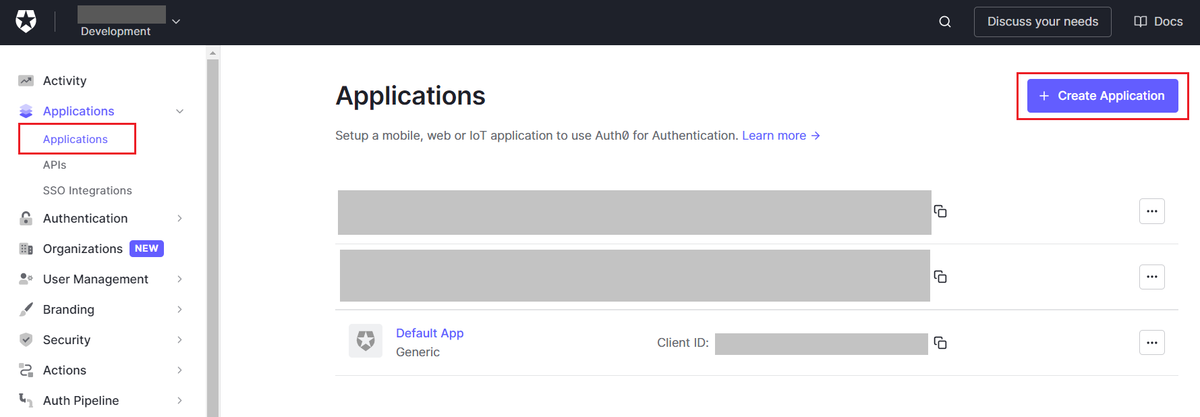This screenshot has height=417, width=1200.
Task: Open more options for the second application
Action: click(x=1152, y=276)
